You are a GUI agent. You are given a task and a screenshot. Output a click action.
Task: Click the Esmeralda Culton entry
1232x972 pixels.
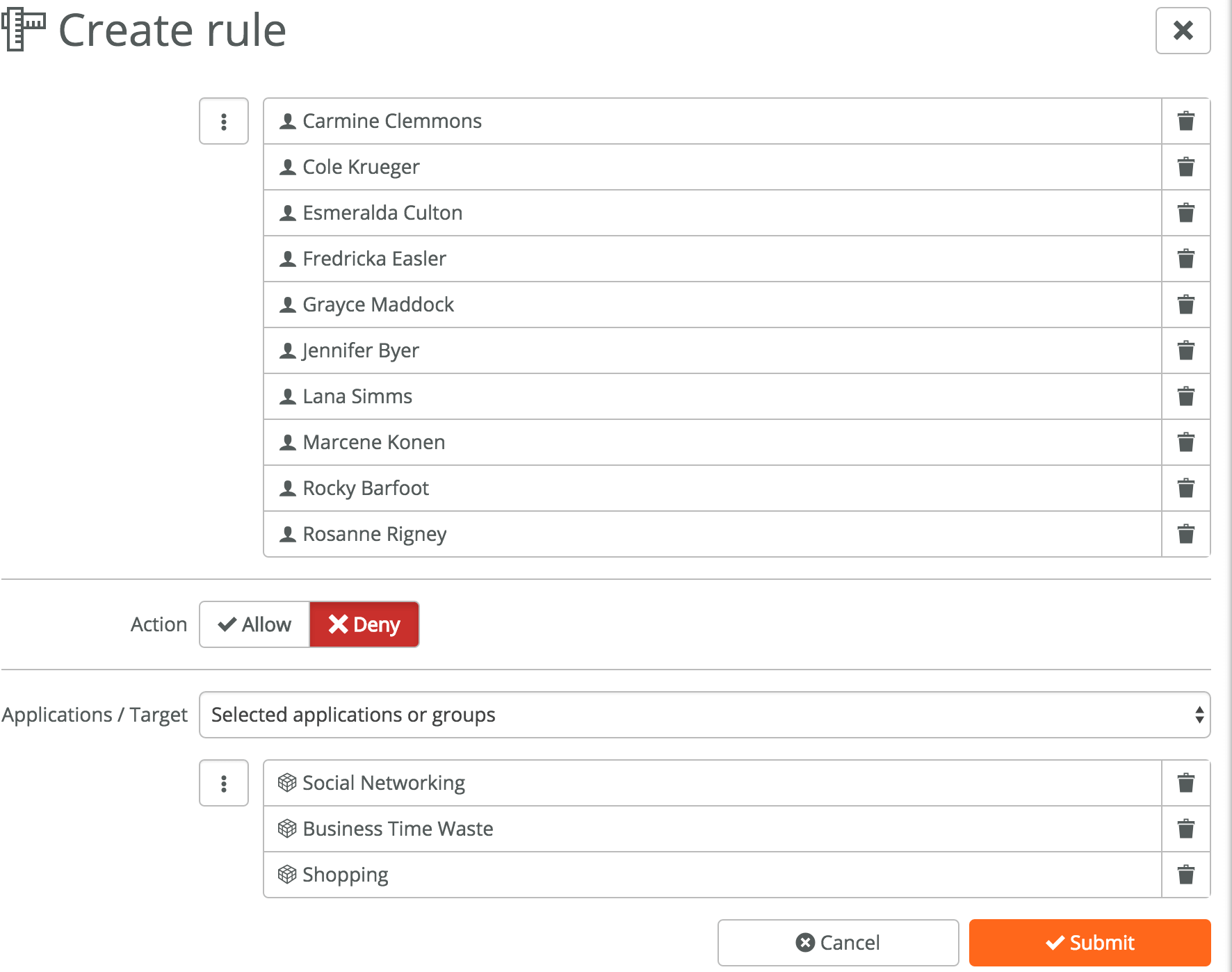[713, 213]
